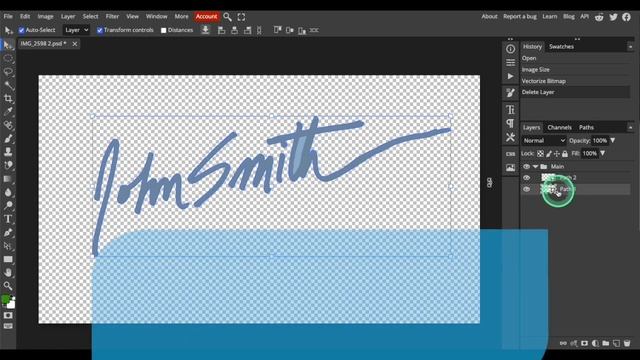Open the Layers panel options menu arrow

tap(630, 128)
